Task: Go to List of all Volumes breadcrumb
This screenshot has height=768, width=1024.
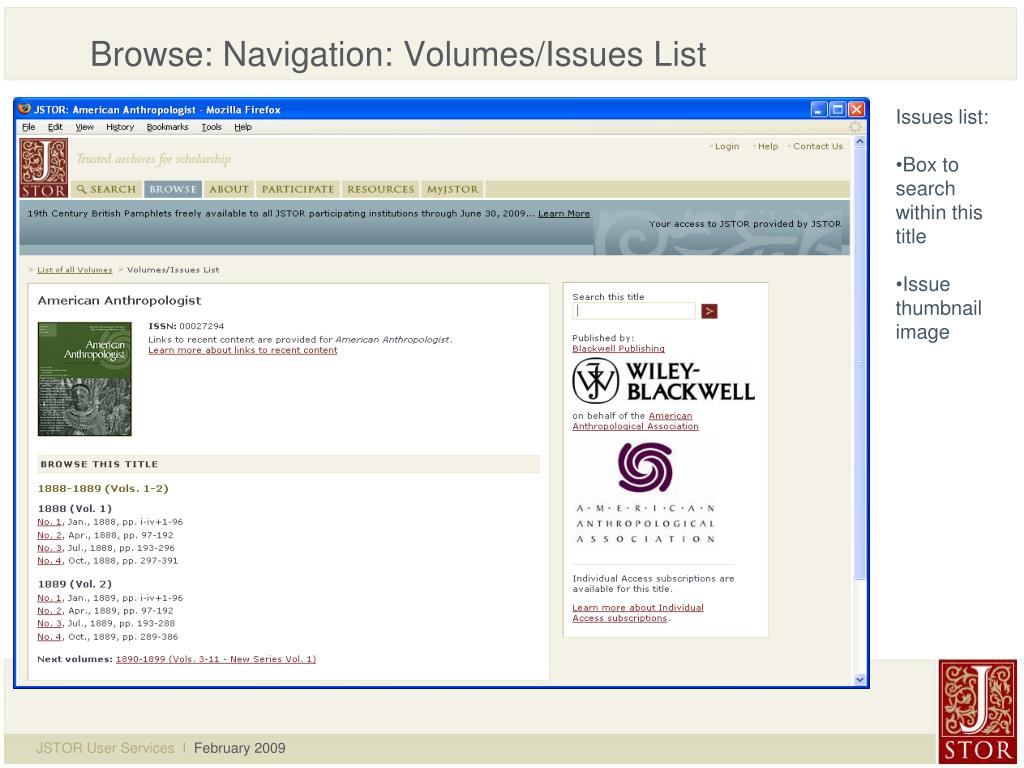Action: click(74, 270)
